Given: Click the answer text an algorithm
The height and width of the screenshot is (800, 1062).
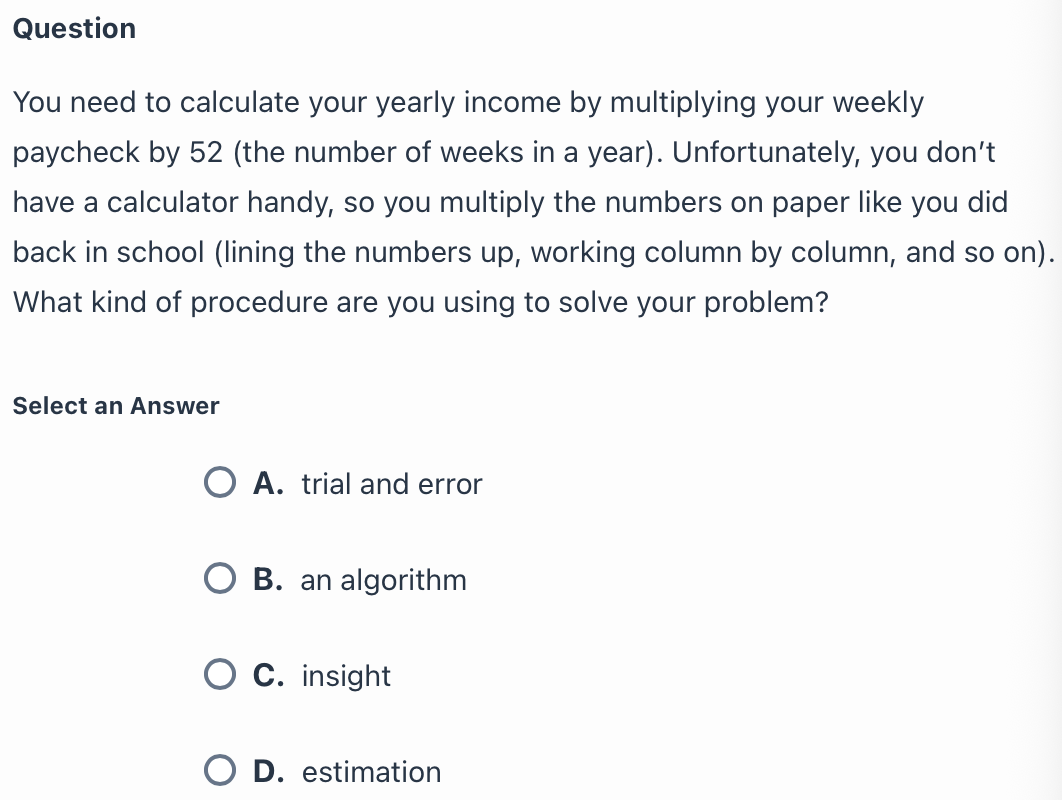Looking at the screenshot, I should [x=383, y=581].
